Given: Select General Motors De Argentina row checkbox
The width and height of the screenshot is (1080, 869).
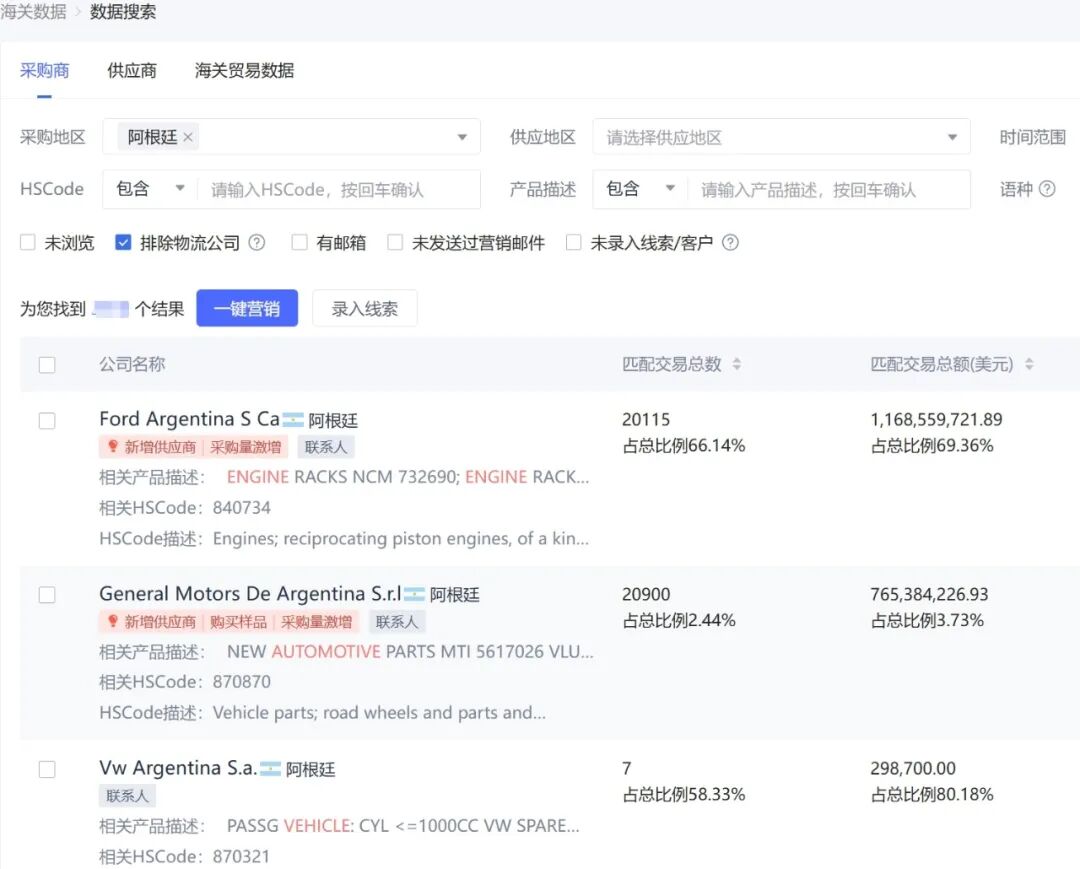Looking at the screenshot, I should click(x=47, y=595).
